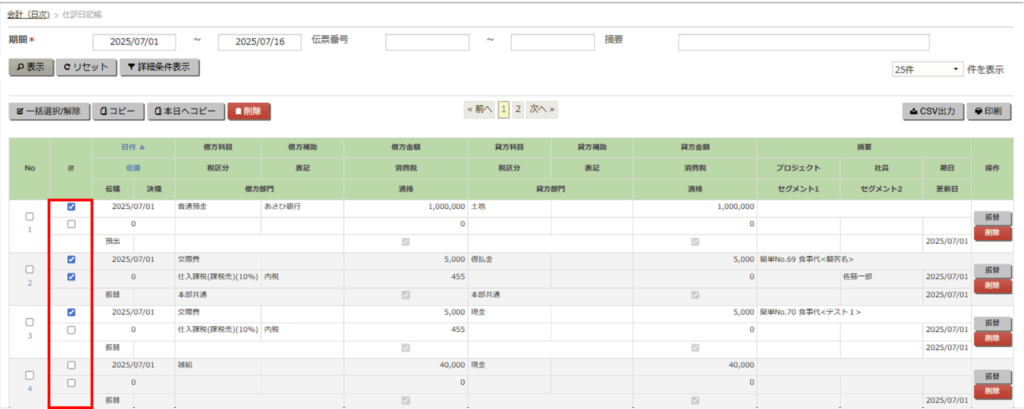Sort by the 伝番 column header link
This screenshot has width=1024, height=409.
click(x=133, y=168)
